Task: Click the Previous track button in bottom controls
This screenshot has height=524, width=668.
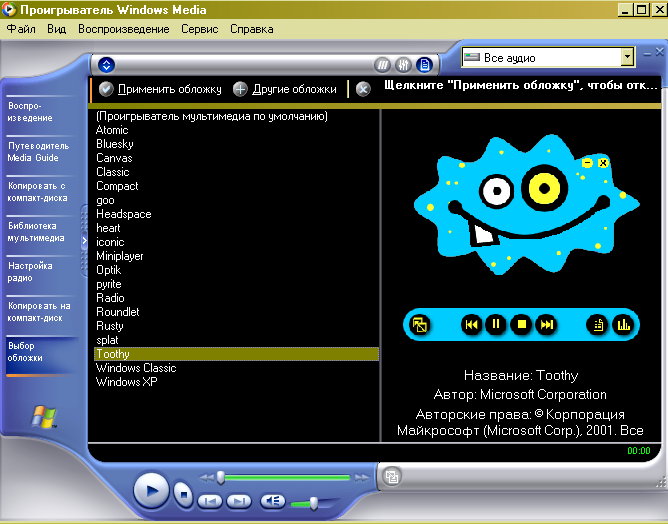Action: pos(210,501)
